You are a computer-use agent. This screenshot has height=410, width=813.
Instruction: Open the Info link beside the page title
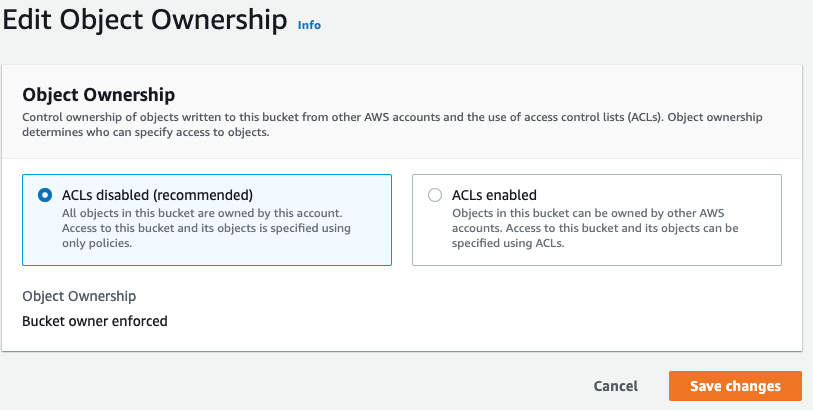tap(309, 25)
